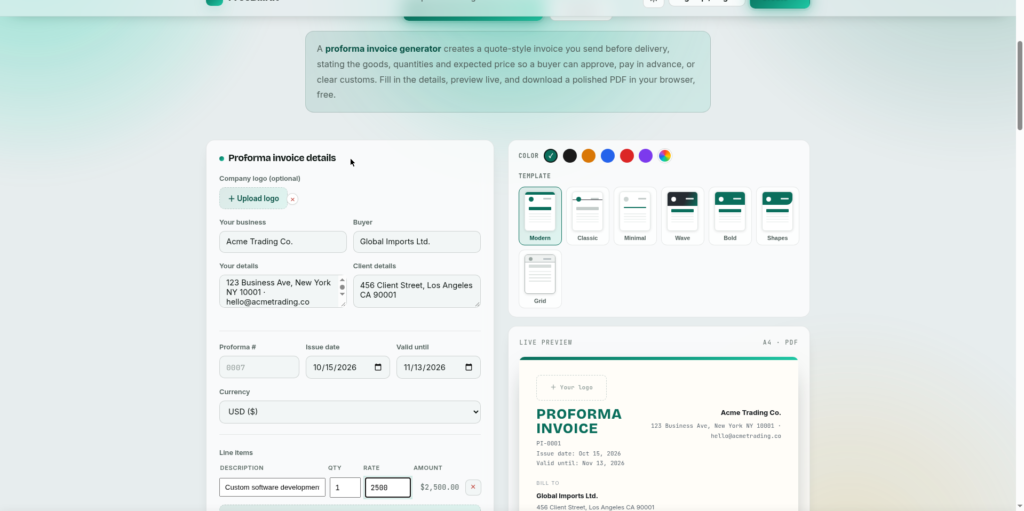Image resolution: width=1024 pixels, height=511 pixels.
Task: Open the Valid until calendar picker icon
Action: [x=469, y=367]
